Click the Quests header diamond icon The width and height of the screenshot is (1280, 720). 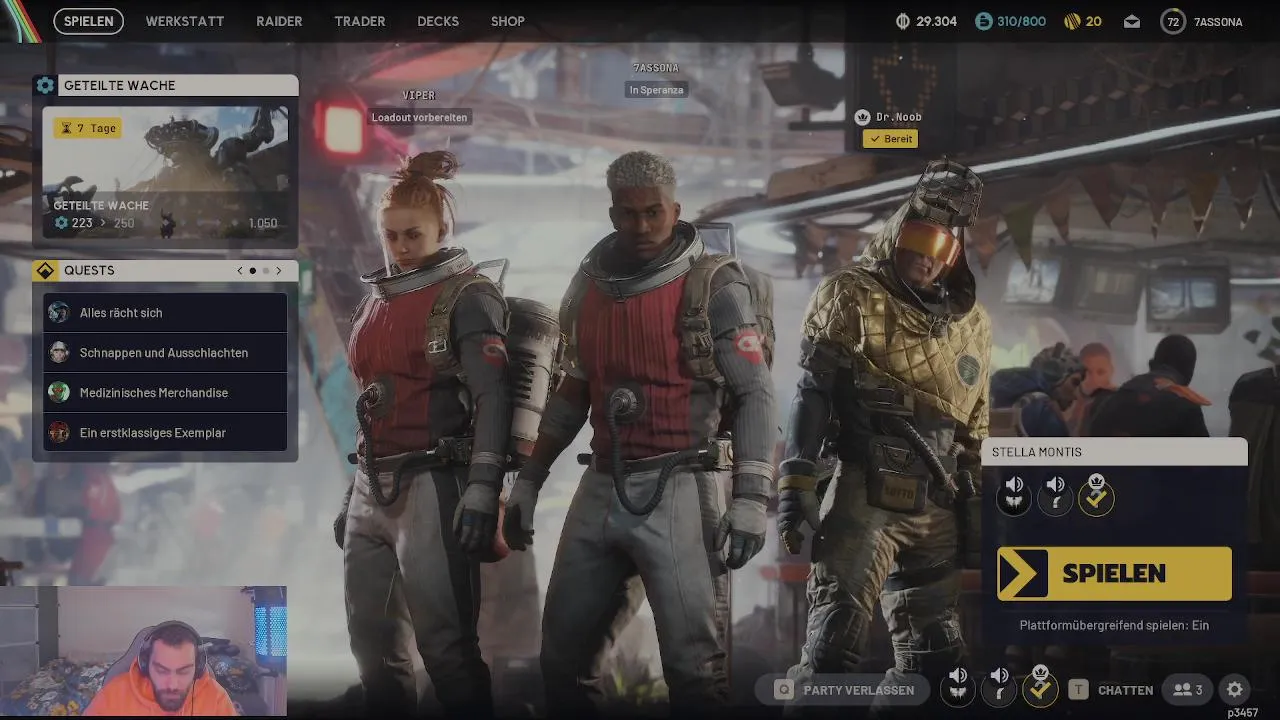click(x=45, y=271)
